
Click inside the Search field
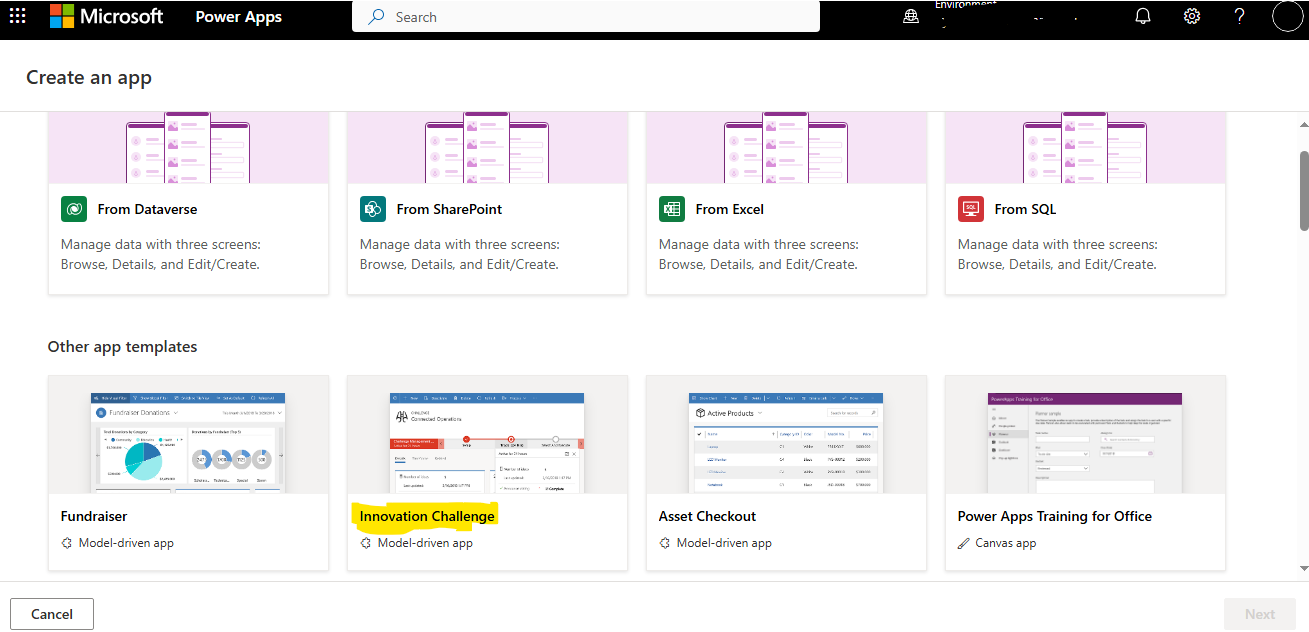tap(585, 16)
